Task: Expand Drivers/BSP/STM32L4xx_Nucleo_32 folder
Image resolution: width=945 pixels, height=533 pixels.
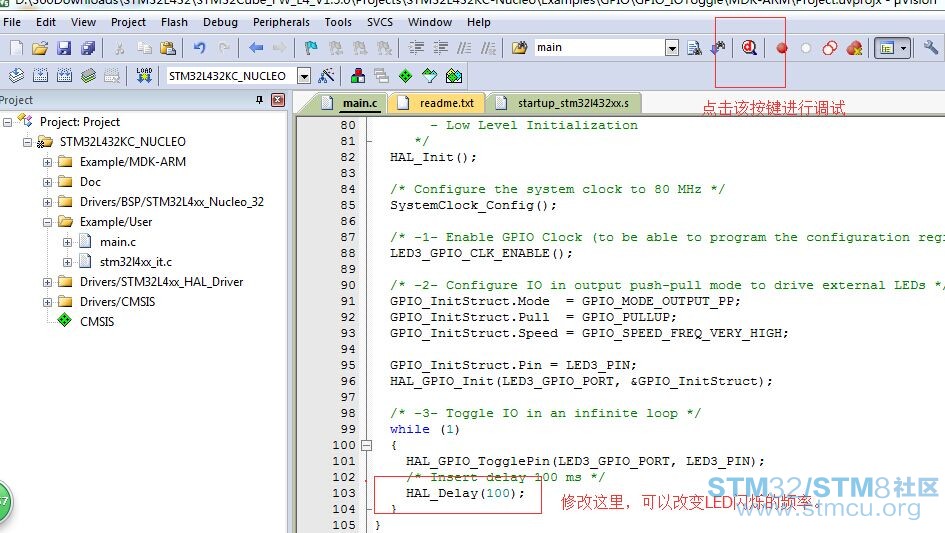Action: coord(48,202)
